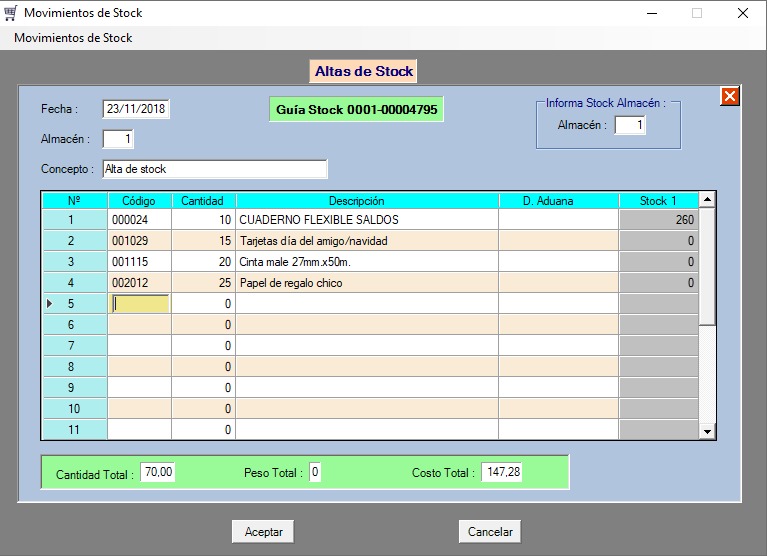Image resolution: width=767 pixels, height=556 pixels.
Task: Click the Fecha date field
Action: tap(136, 109)
